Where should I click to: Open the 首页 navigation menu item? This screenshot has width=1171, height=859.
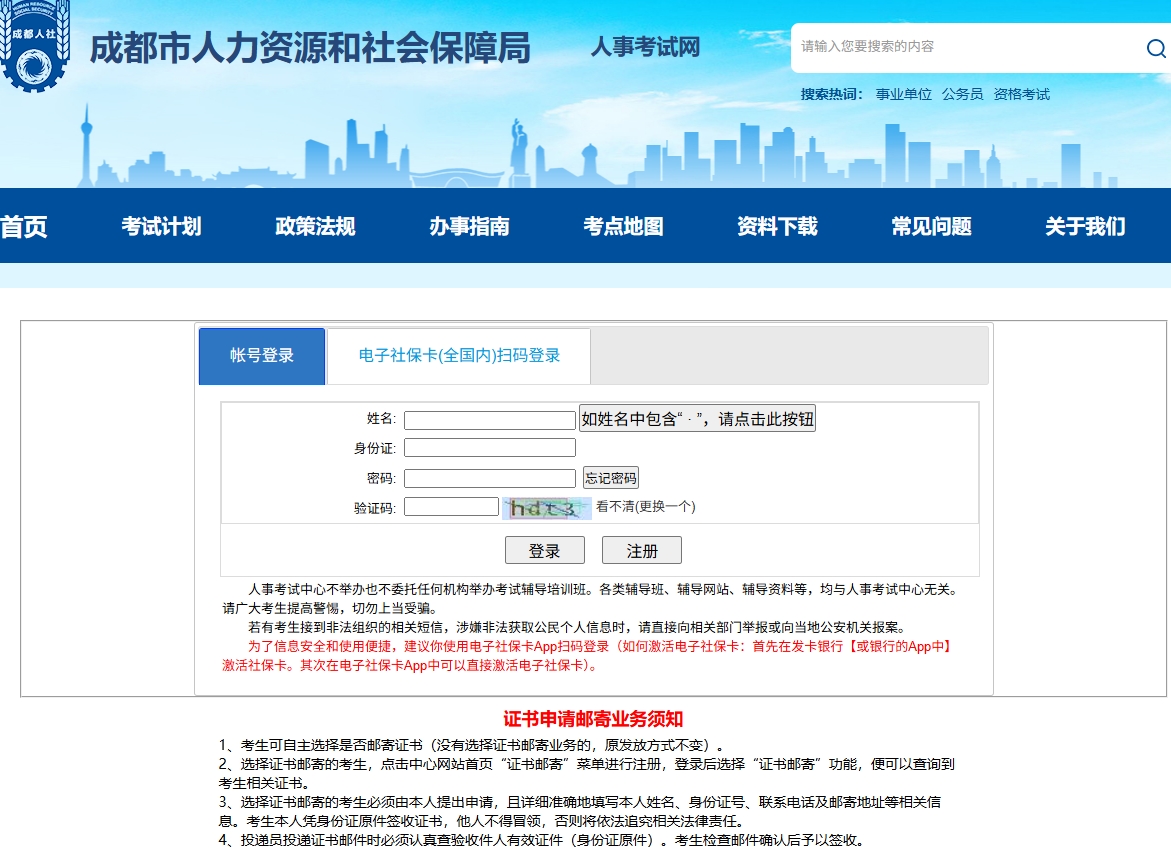[x=24, y=226]
